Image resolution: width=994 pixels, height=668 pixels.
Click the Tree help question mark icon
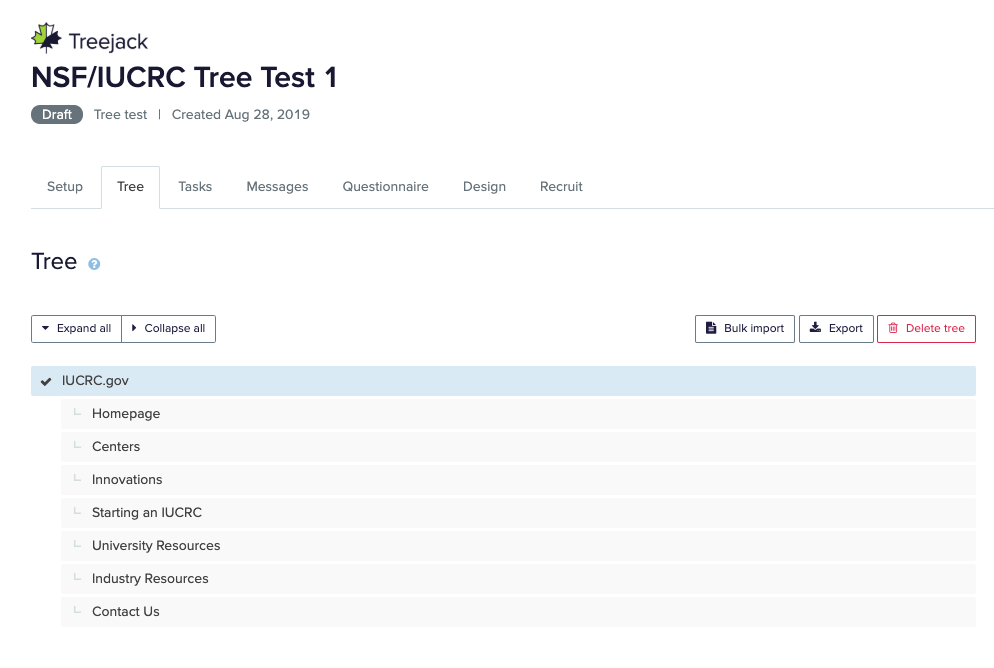94,264
